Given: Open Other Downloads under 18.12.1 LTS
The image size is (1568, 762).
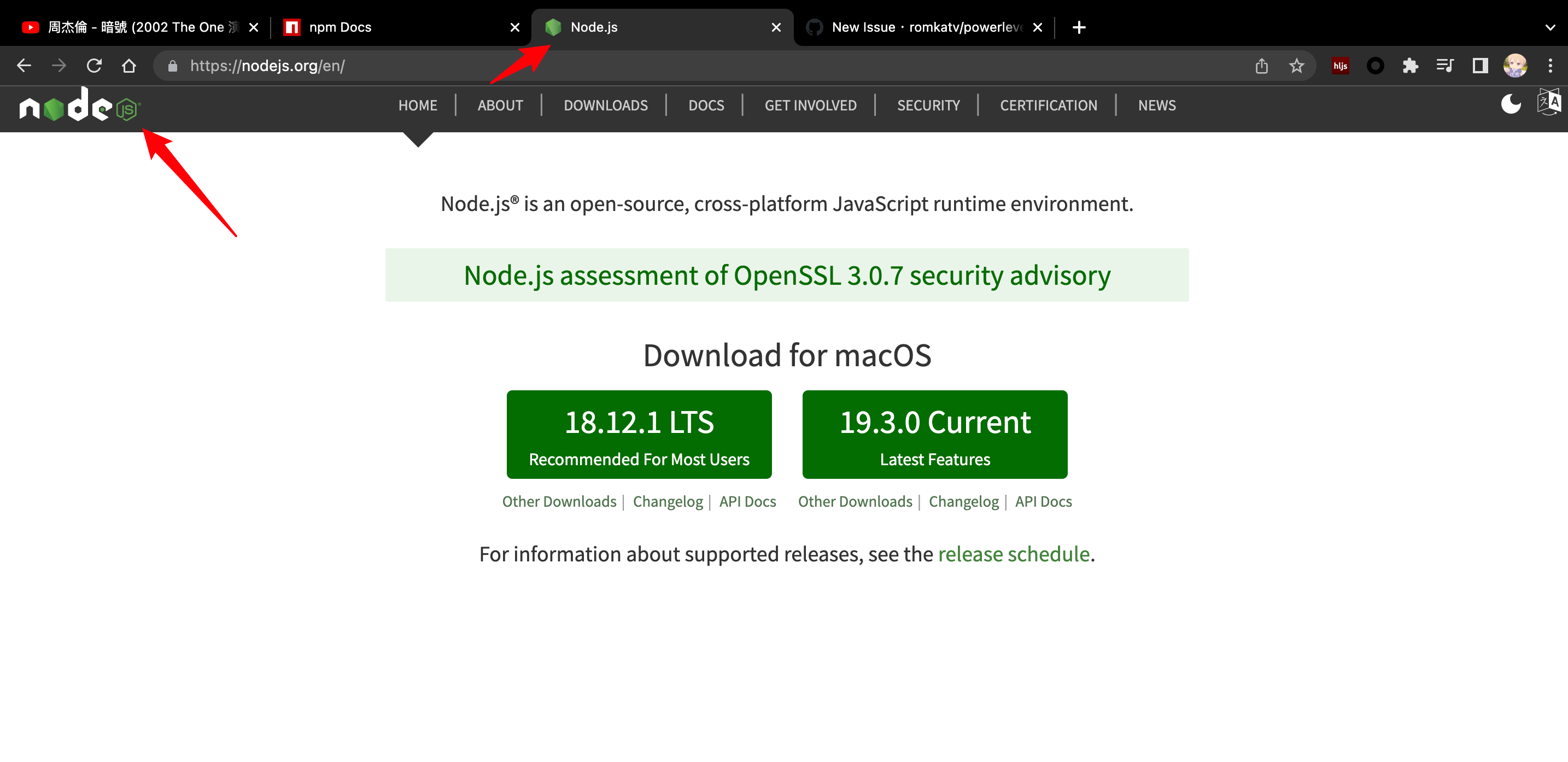Looking at the screenshot, I should click(559, 501).
